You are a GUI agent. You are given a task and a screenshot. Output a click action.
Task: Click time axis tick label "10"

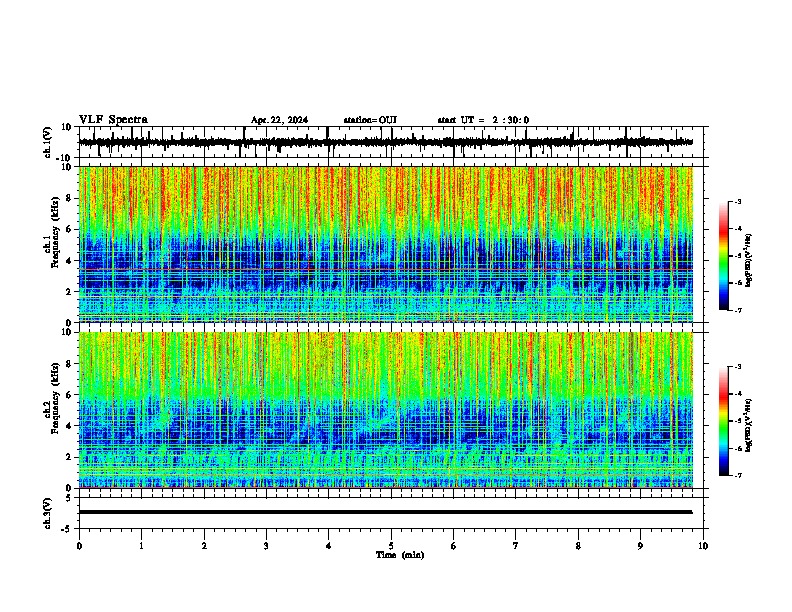[703, 546]
